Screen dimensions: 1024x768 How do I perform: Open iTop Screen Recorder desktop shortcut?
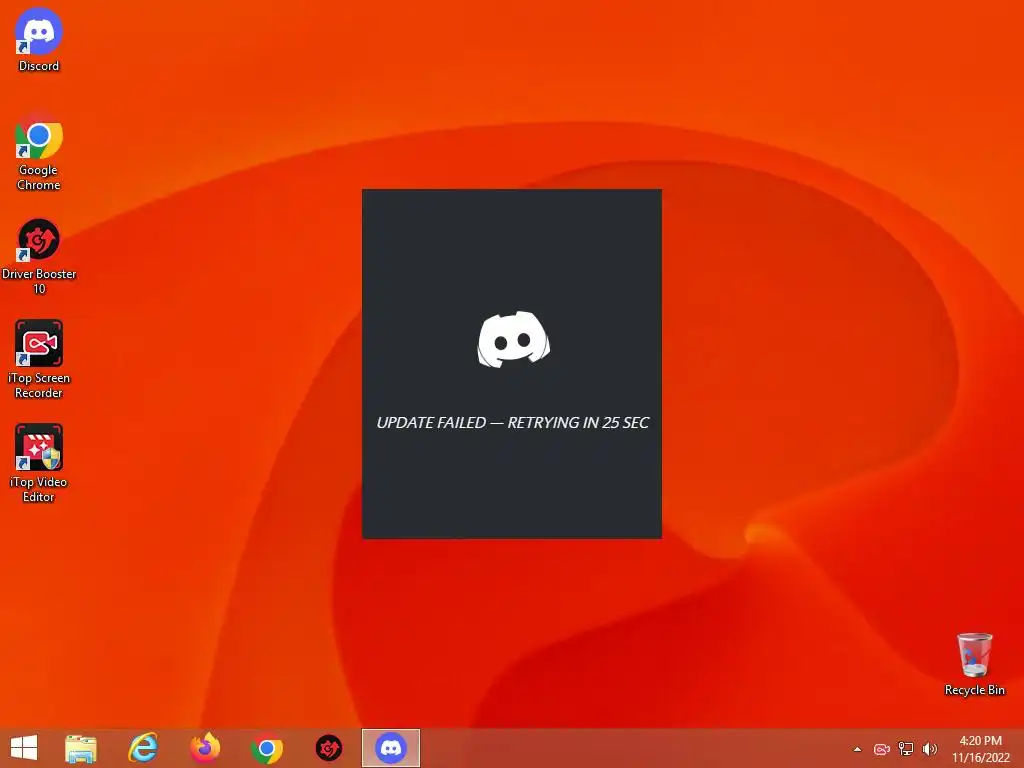39,359
